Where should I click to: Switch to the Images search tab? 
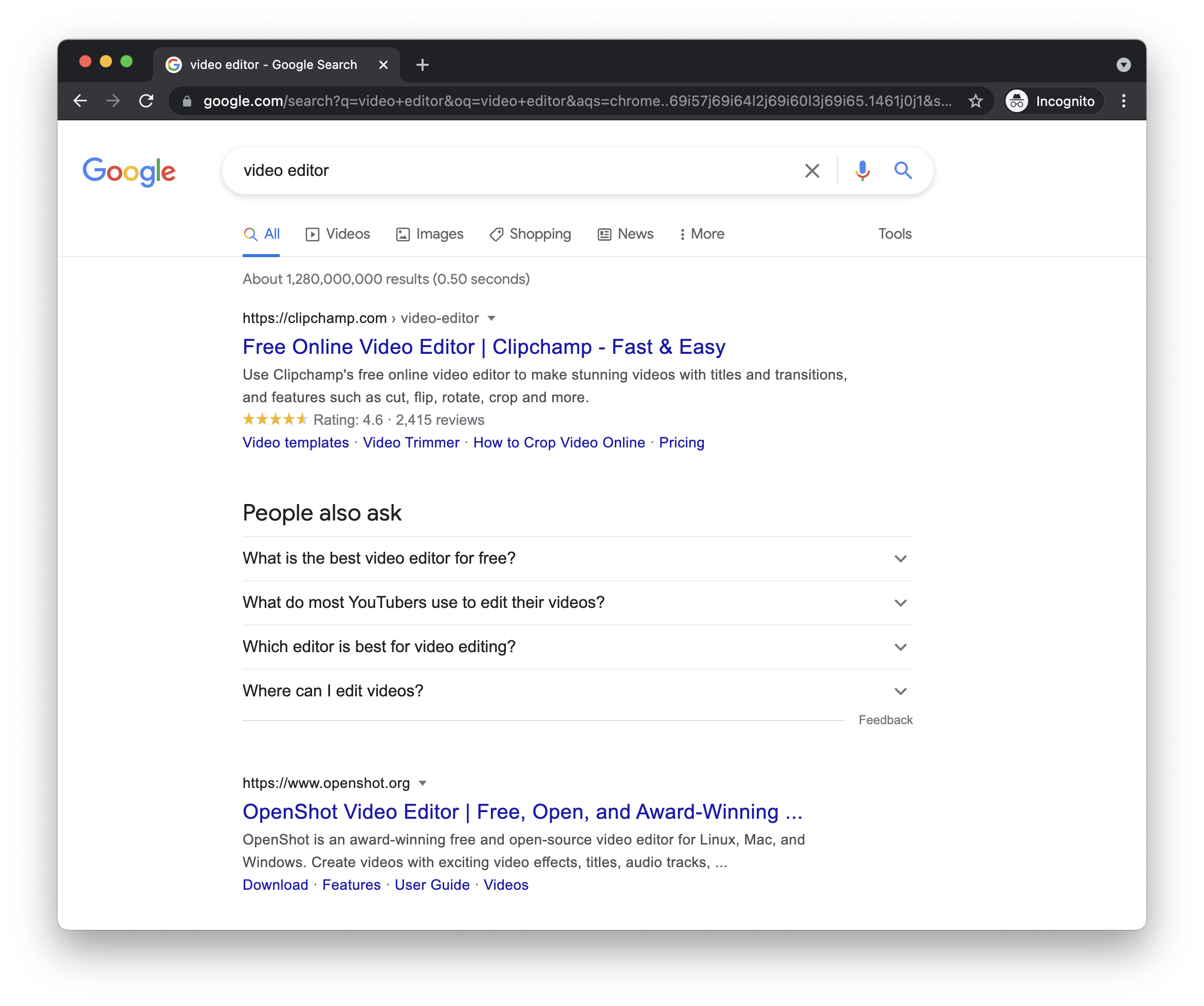pyautogui.click(x=429, y=234)
